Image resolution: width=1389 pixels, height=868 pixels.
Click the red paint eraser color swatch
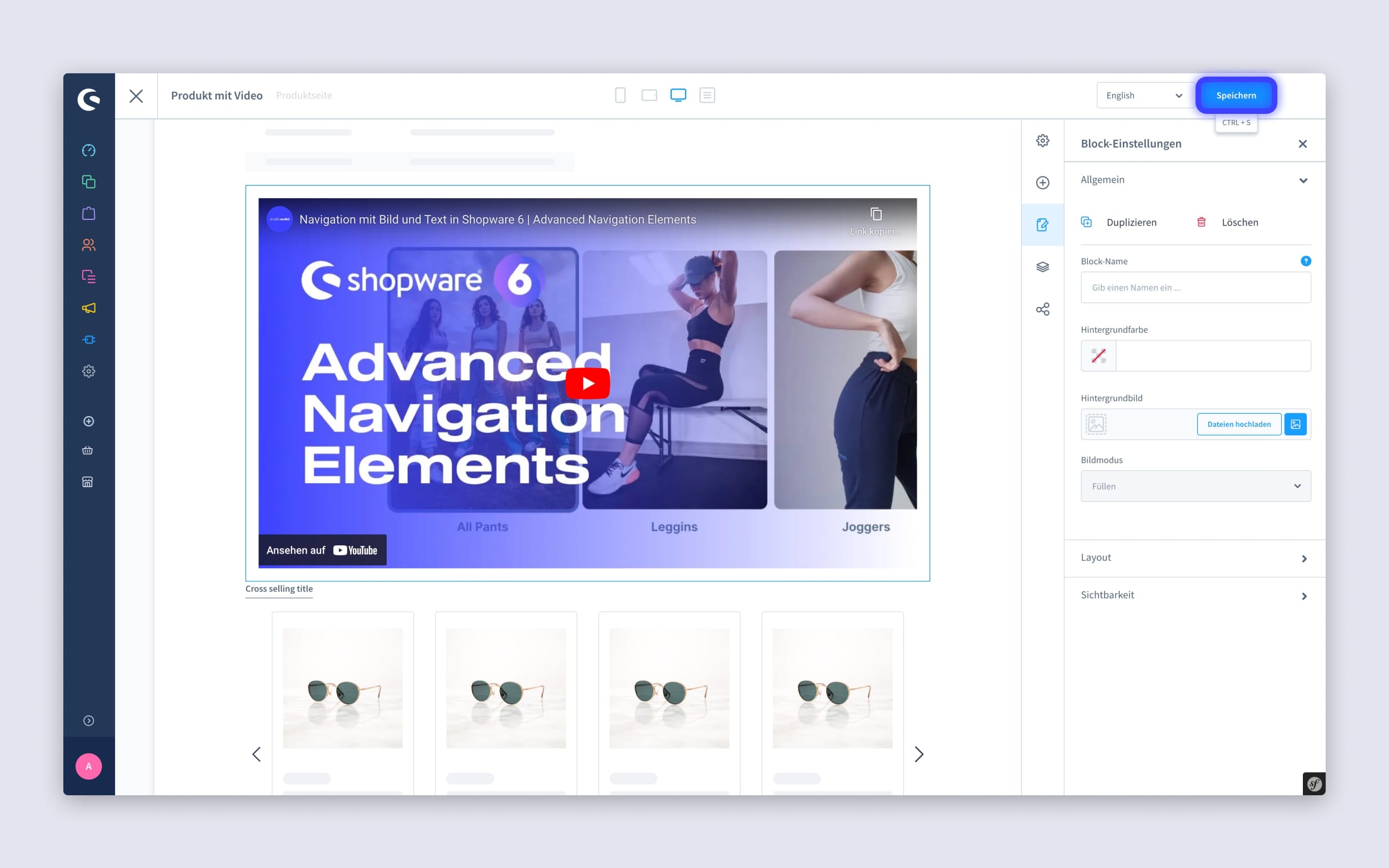pyautogui.click(x=1098, y=356)
